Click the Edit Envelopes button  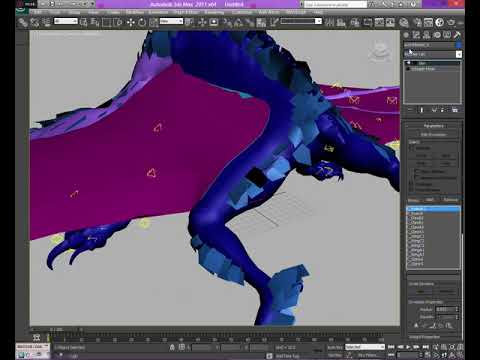(x=433, y=135)
